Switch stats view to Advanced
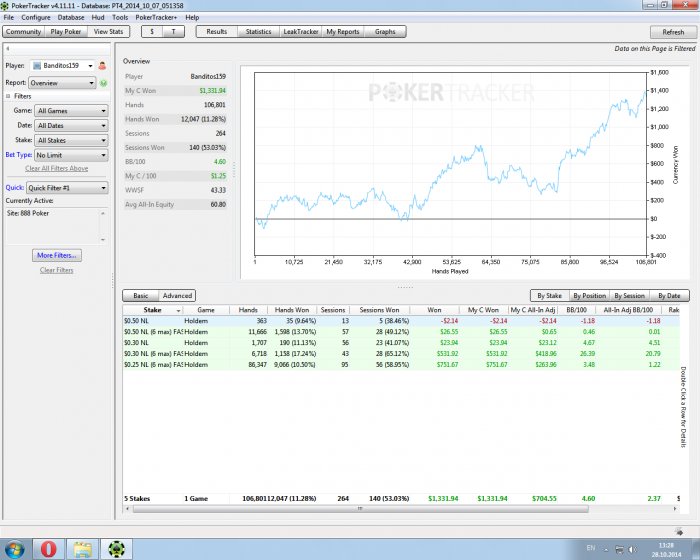The height and width of the screenshot is (560, 700). [x=177, y=296]
